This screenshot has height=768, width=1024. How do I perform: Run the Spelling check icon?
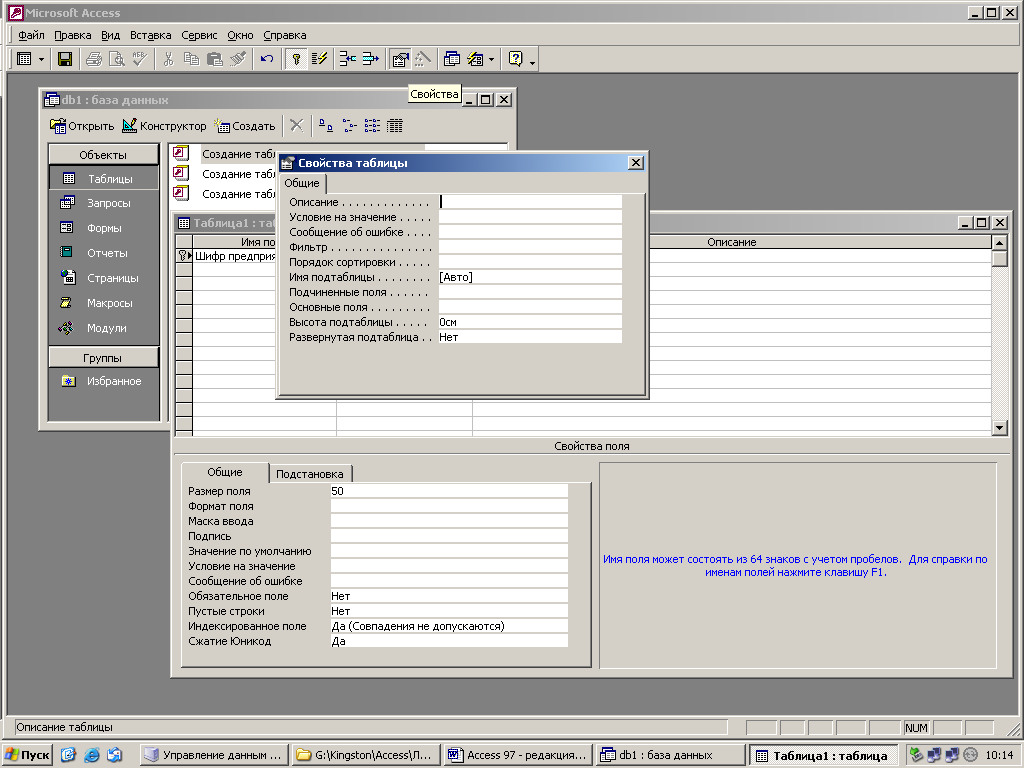point(140,59)
